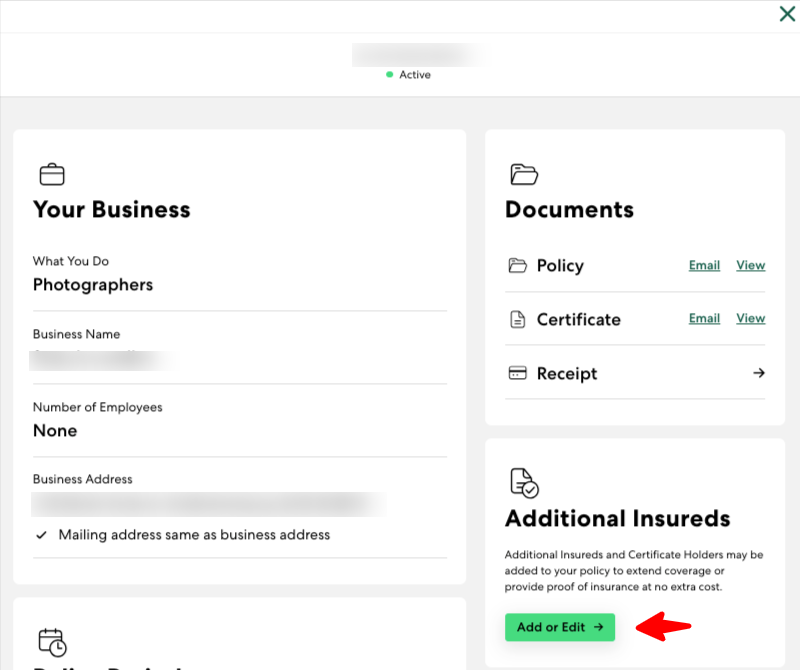The width and height of the screenshot is (800, 670).
Task: Click the open folder icon above Documents
Action: tap(523, 175)
